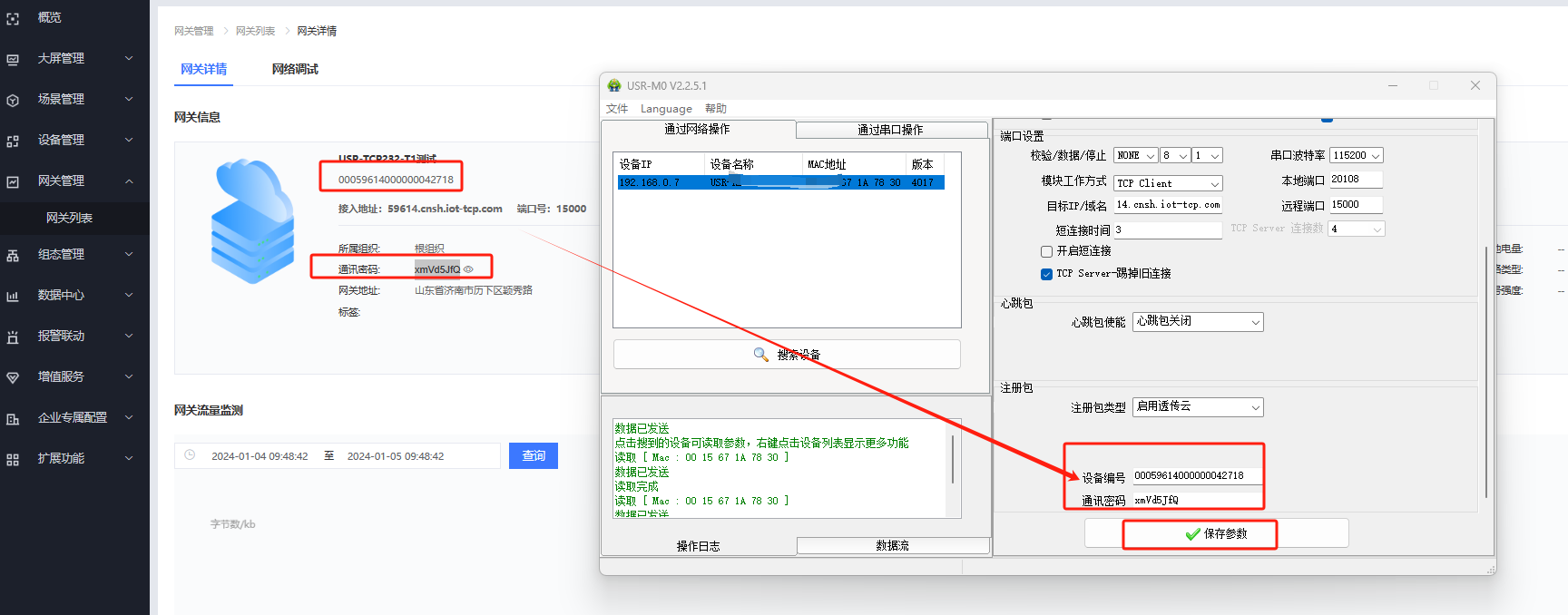Enable the 开启短连接 checkbox
This screenshot has width=1568, height=615.
(x=1046, y=251)
